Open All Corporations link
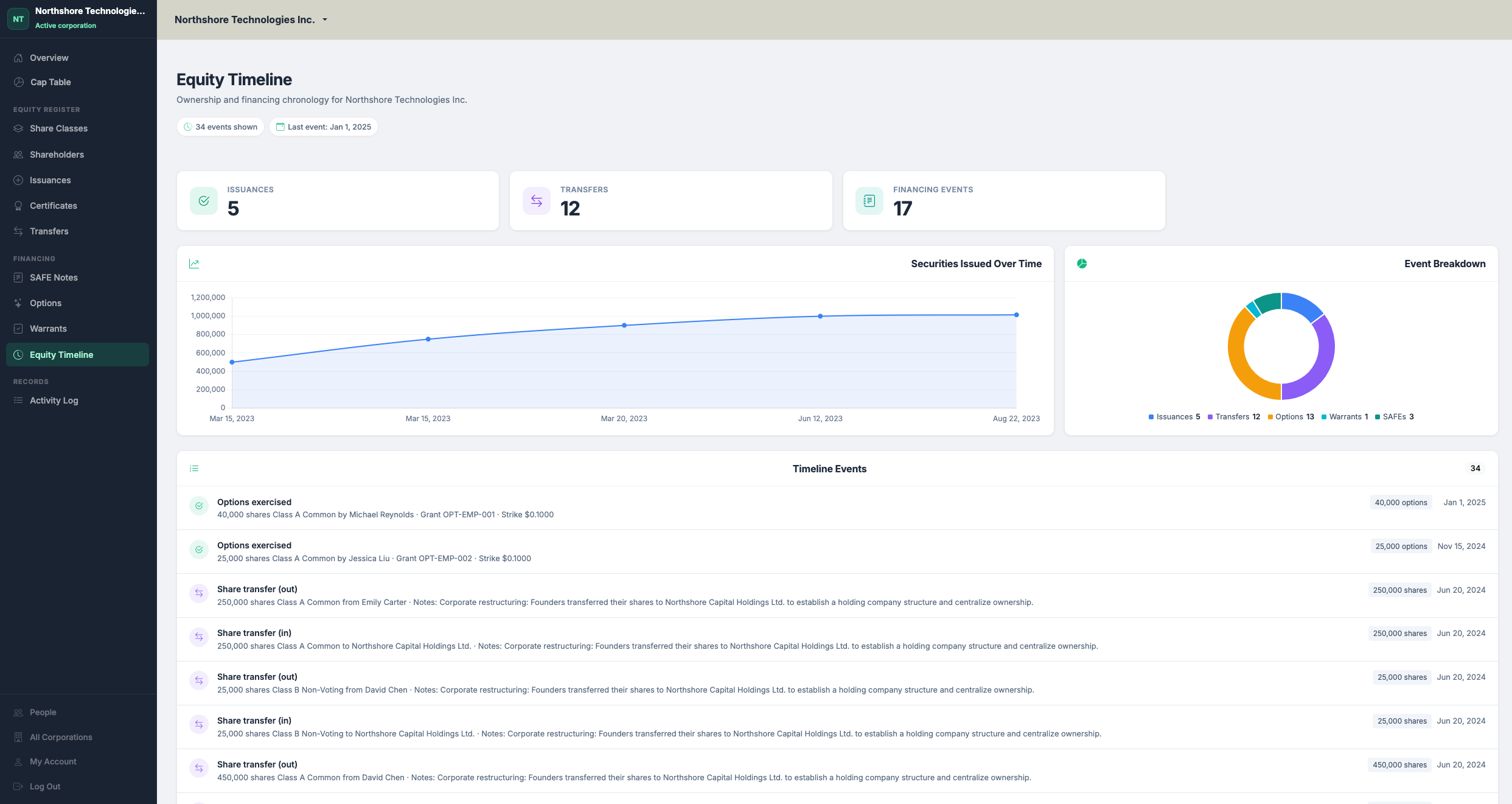This screenshot has width=1512, height=804. tap(61, 737)
